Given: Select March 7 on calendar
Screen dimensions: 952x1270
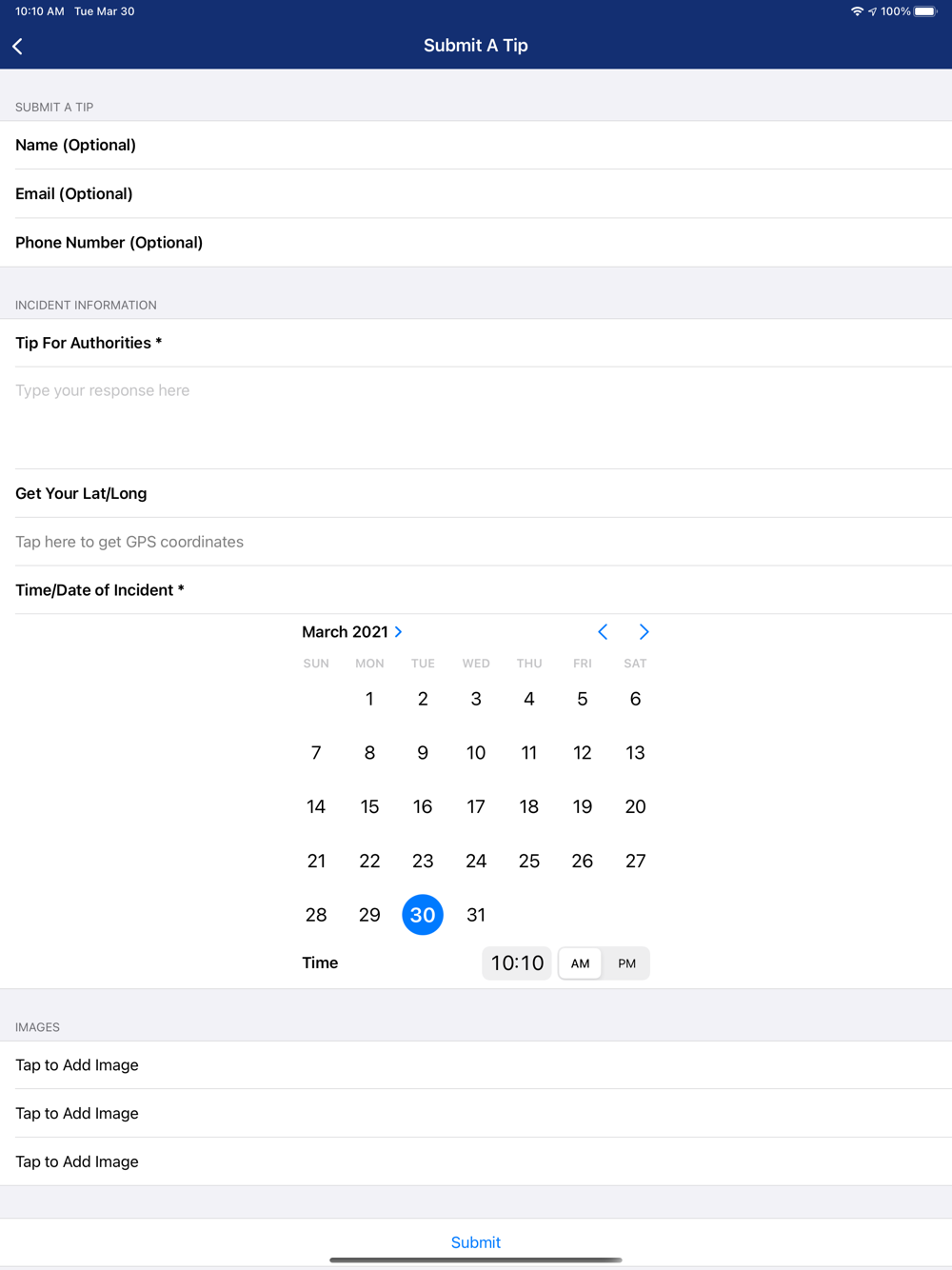Looking at the screenshot, I should [x=316, y=753].
